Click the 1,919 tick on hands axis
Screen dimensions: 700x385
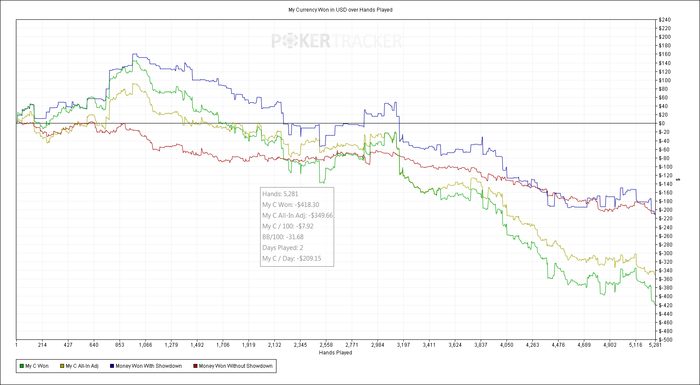point(249,345)
